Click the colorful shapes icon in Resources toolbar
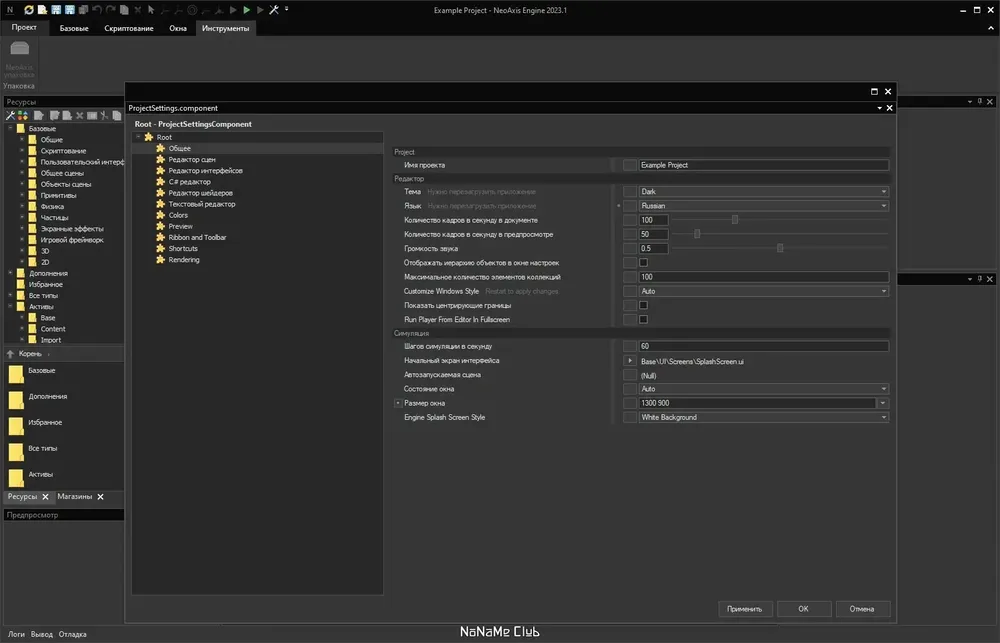This screenshot has height=643, width=1000. (x=23, y=115)
